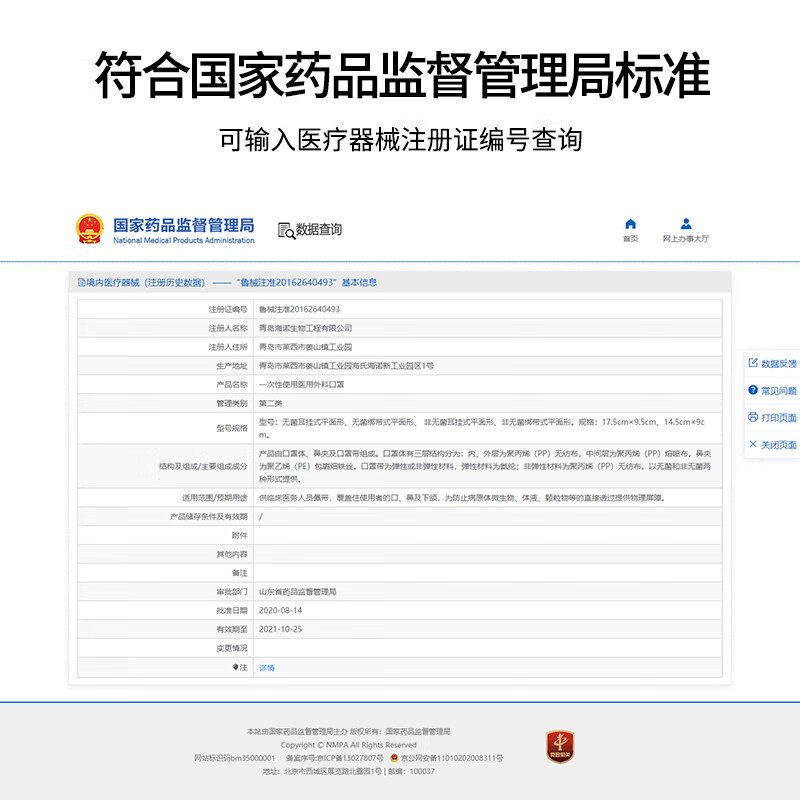Click the 京ICP备13027807号 footer link
Viewport: 800px width, 800px height.
click(346, 759)
